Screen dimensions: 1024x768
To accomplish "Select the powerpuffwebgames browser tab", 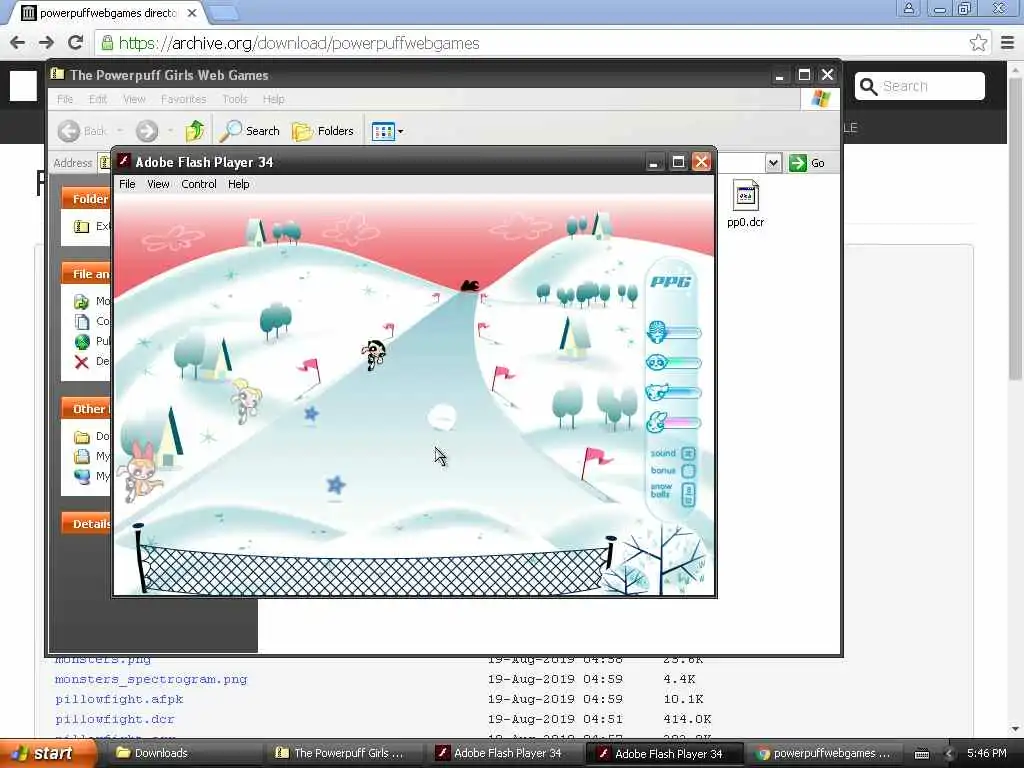I will 108,12.
